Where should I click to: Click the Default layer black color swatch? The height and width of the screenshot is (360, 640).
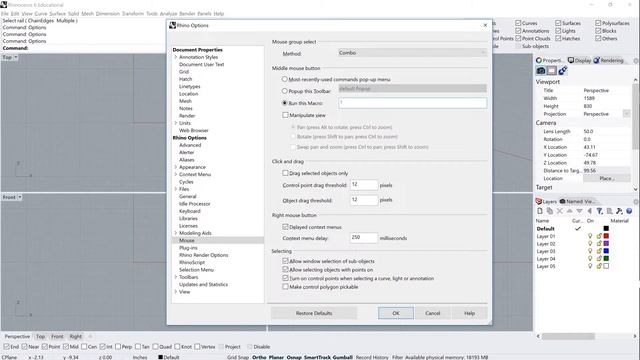(x=606, y=229)
